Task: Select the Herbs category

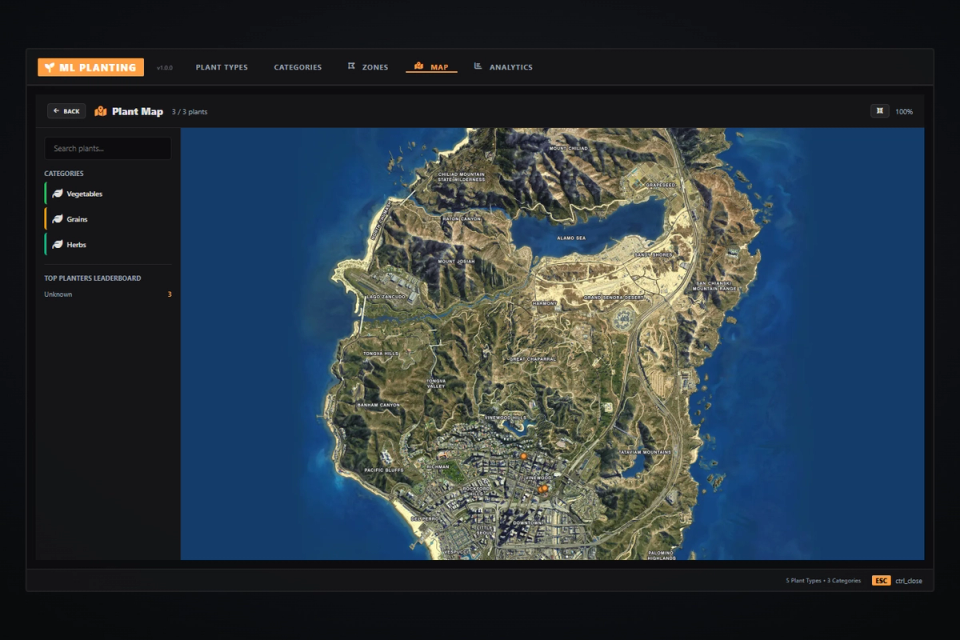Action: (108, 244)
